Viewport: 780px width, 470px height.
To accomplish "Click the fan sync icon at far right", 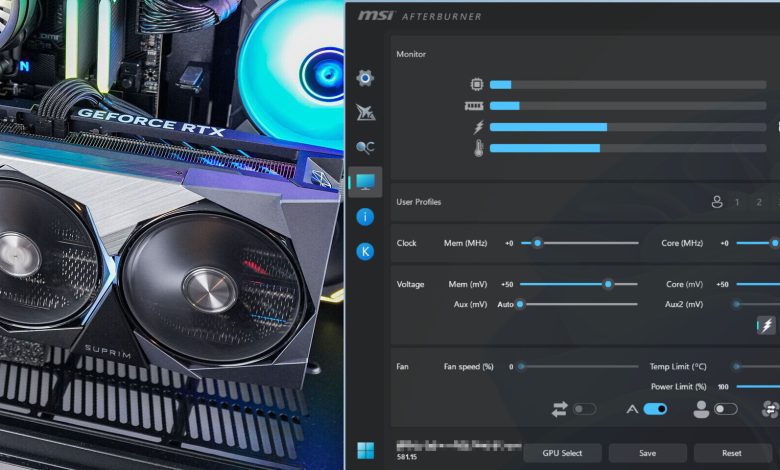I will pos(771,409).
